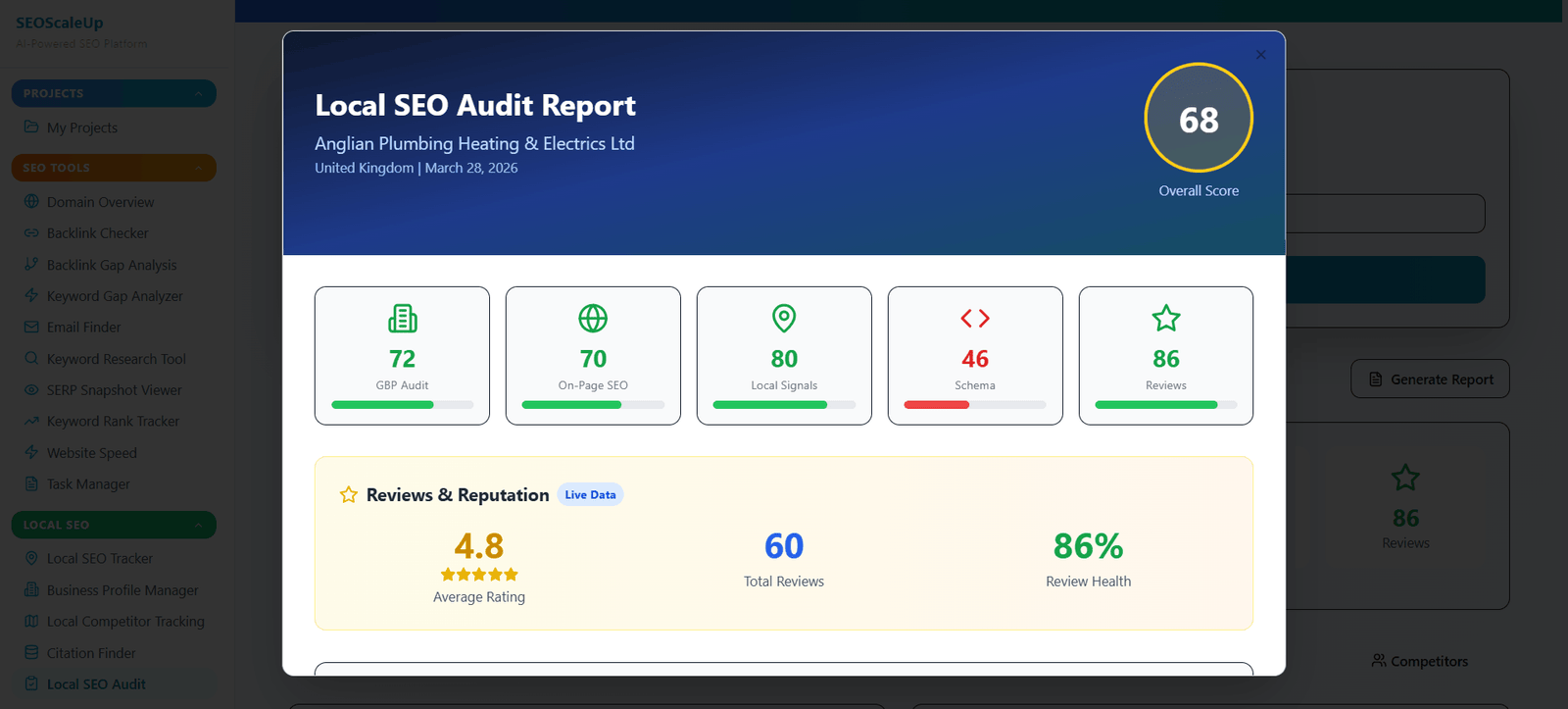Viewport: 1568px width, 709px height.
Task: Click the Keyword Research Tool magnifier icon
Action: 31,359
